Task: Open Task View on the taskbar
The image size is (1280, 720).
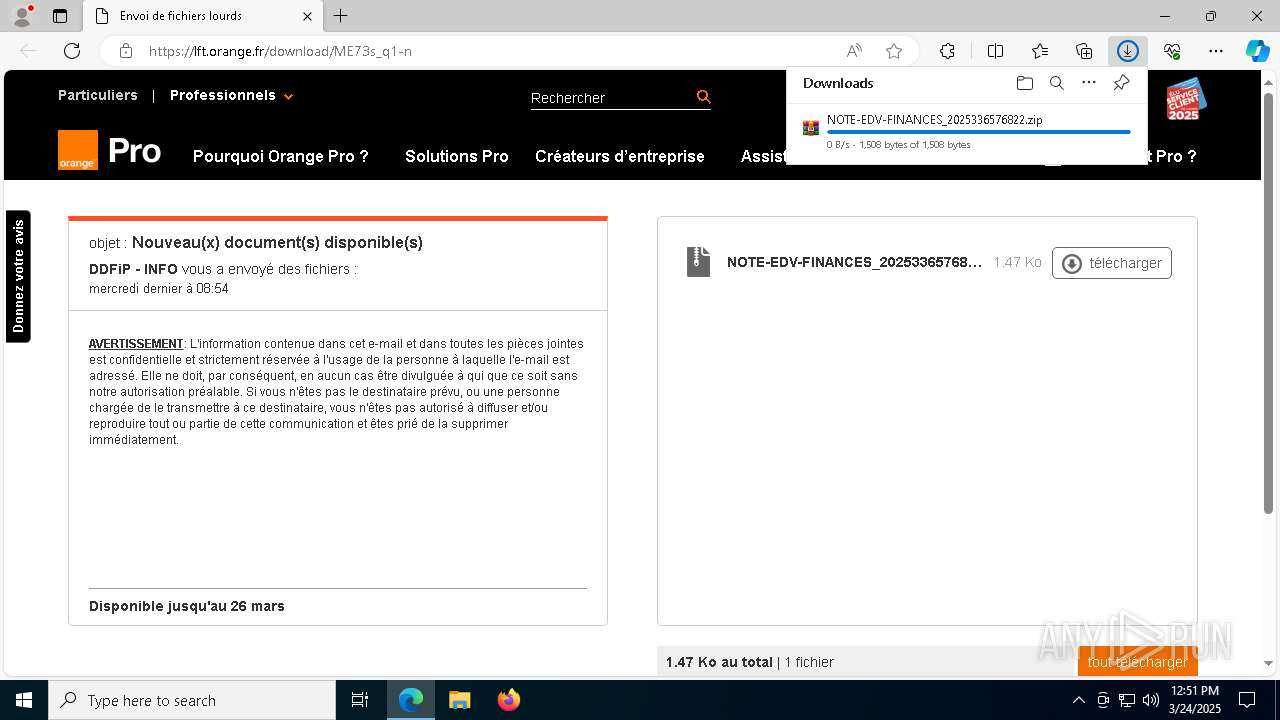Action: (360, 700)
